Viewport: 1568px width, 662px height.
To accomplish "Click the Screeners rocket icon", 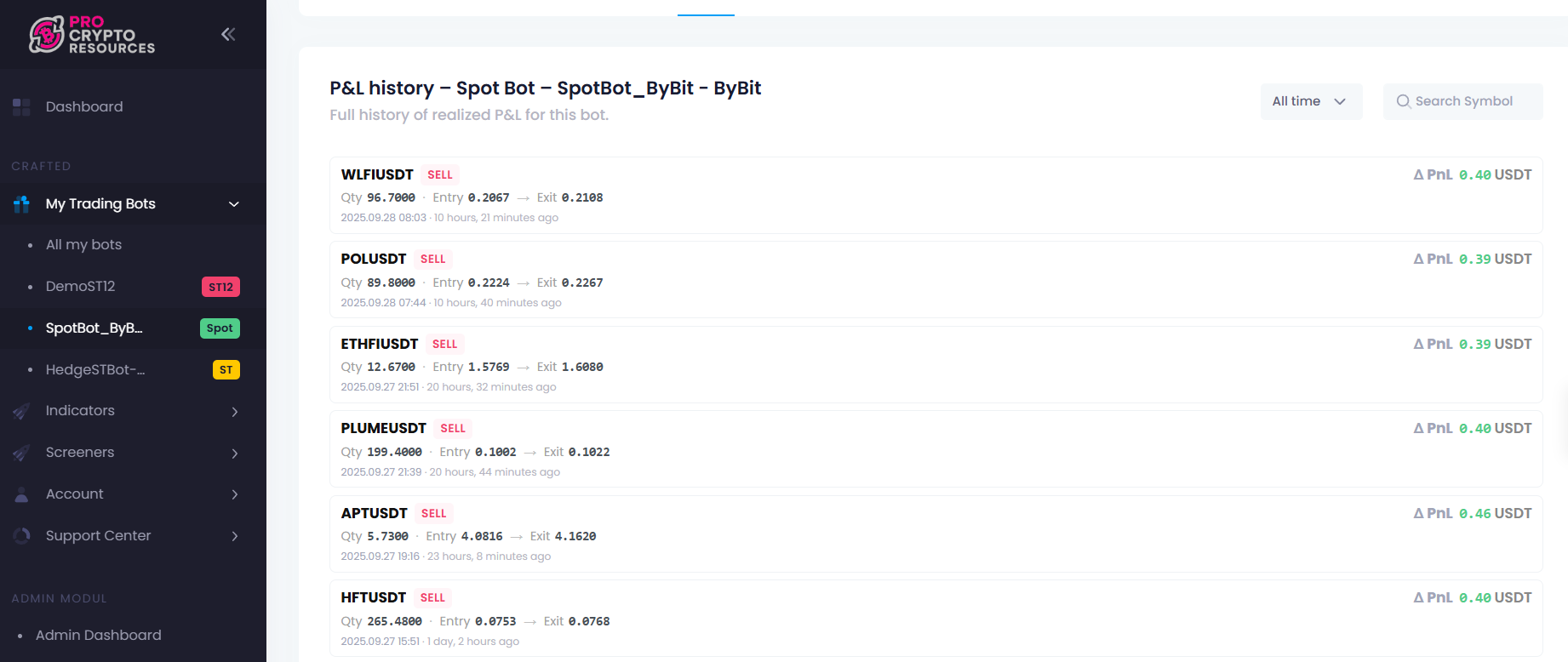I will point(21,453).
